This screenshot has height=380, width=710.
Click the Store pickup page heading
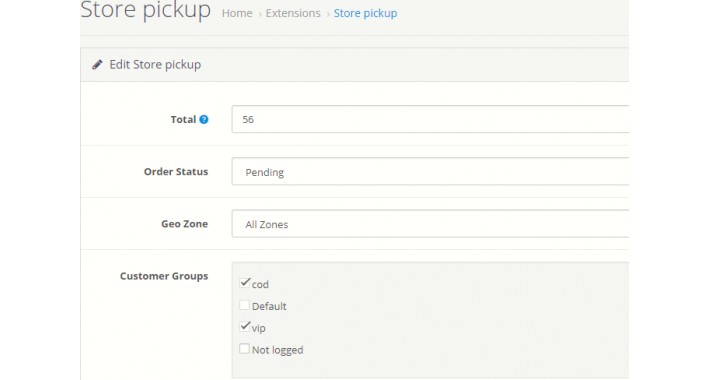[x=145, y=9]
